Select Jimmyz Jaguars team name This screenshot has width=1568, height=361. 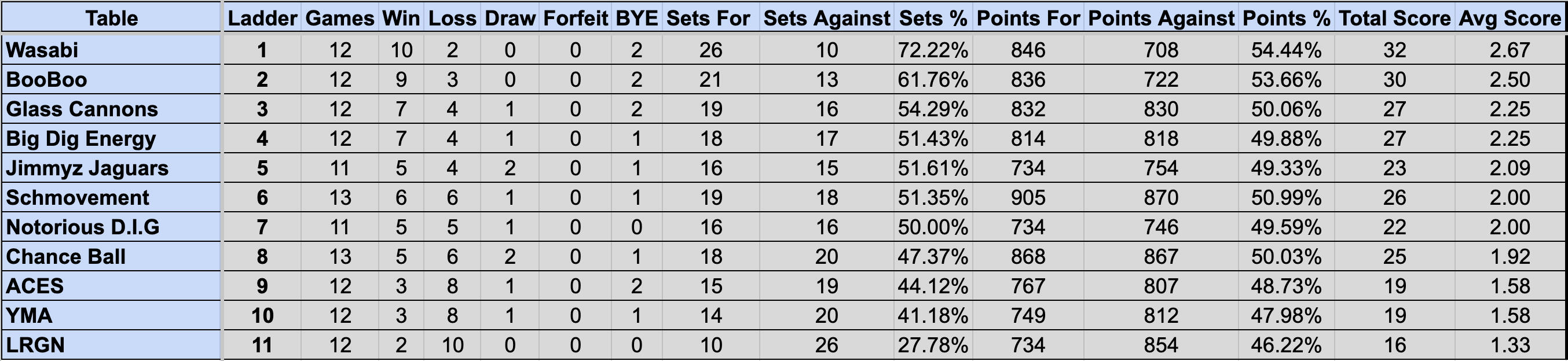pyautogui.click(x=87, y=168)
